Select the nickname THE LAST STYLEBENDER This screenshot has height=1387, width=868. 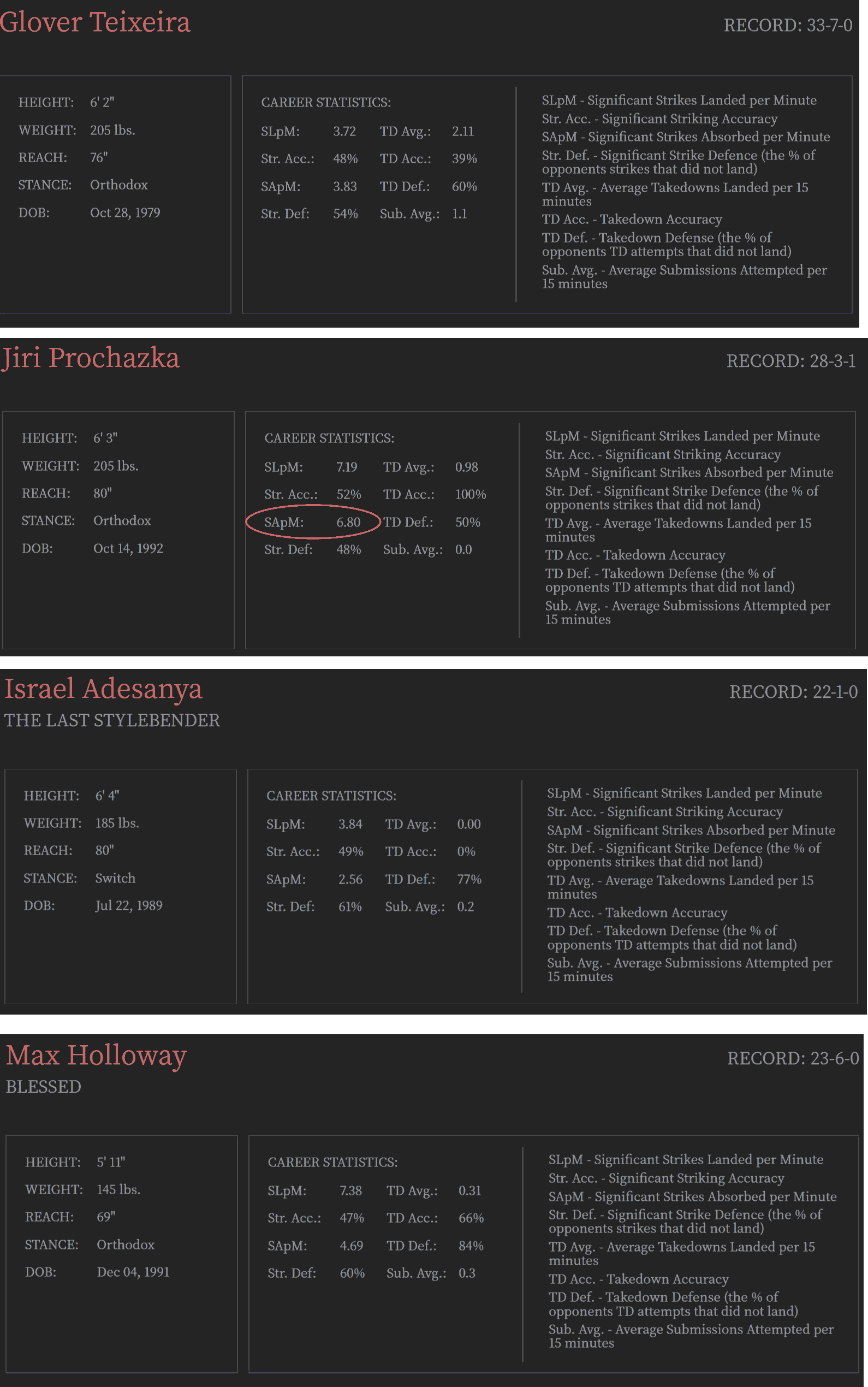tap(112, 720)
